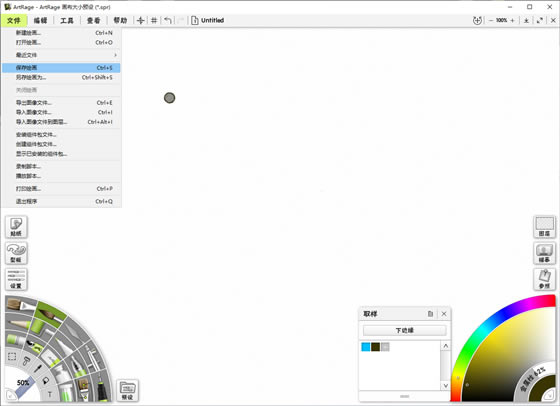
Task: Click the wide button in samples panel
Action: click(405, 330)
